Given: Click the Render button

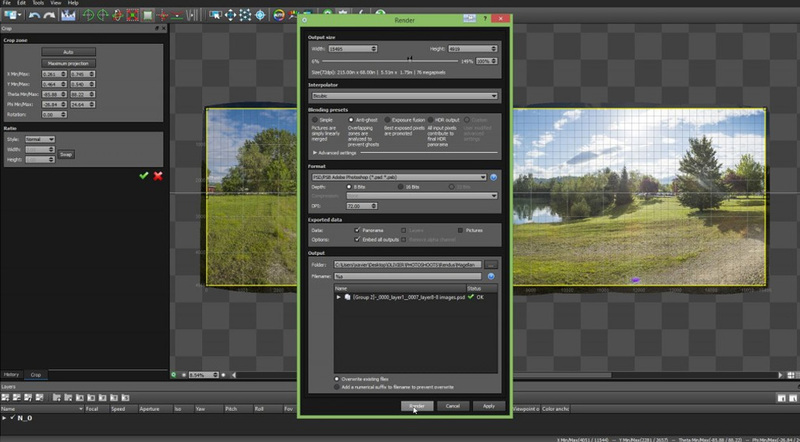Looking at the screenshot, I should coord(417,406).
